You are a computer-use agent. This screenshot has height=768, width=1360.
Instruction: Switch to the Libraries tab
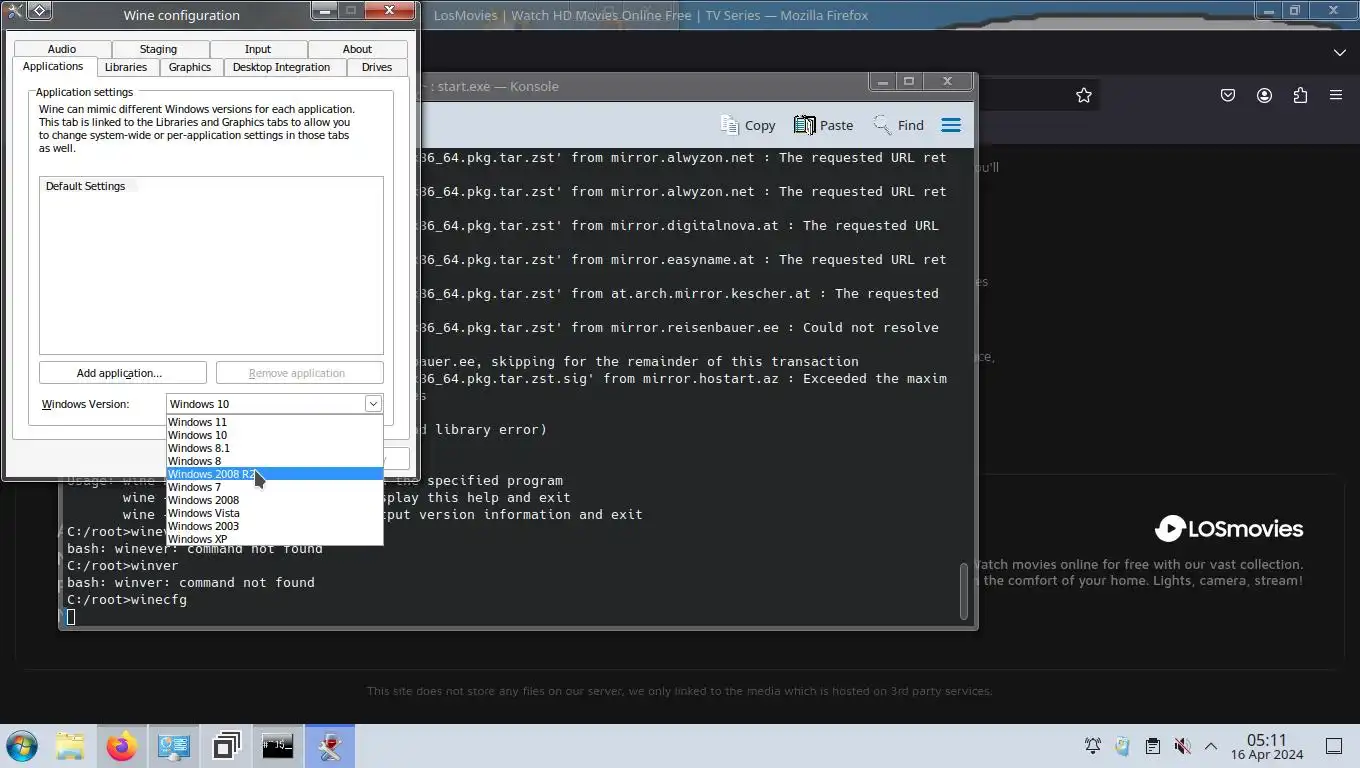coord(126,67)
